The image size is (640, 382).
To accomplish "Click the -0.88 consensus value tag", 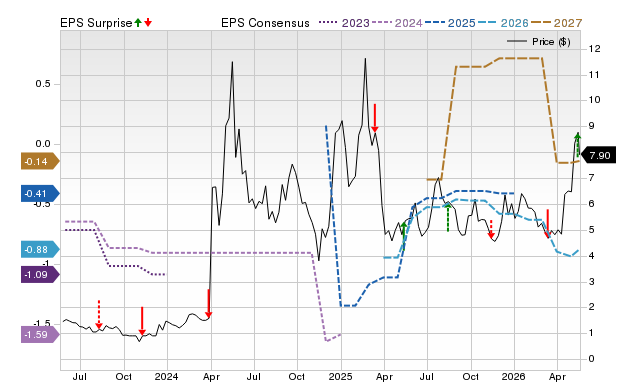I will click(x=40, y=249).
